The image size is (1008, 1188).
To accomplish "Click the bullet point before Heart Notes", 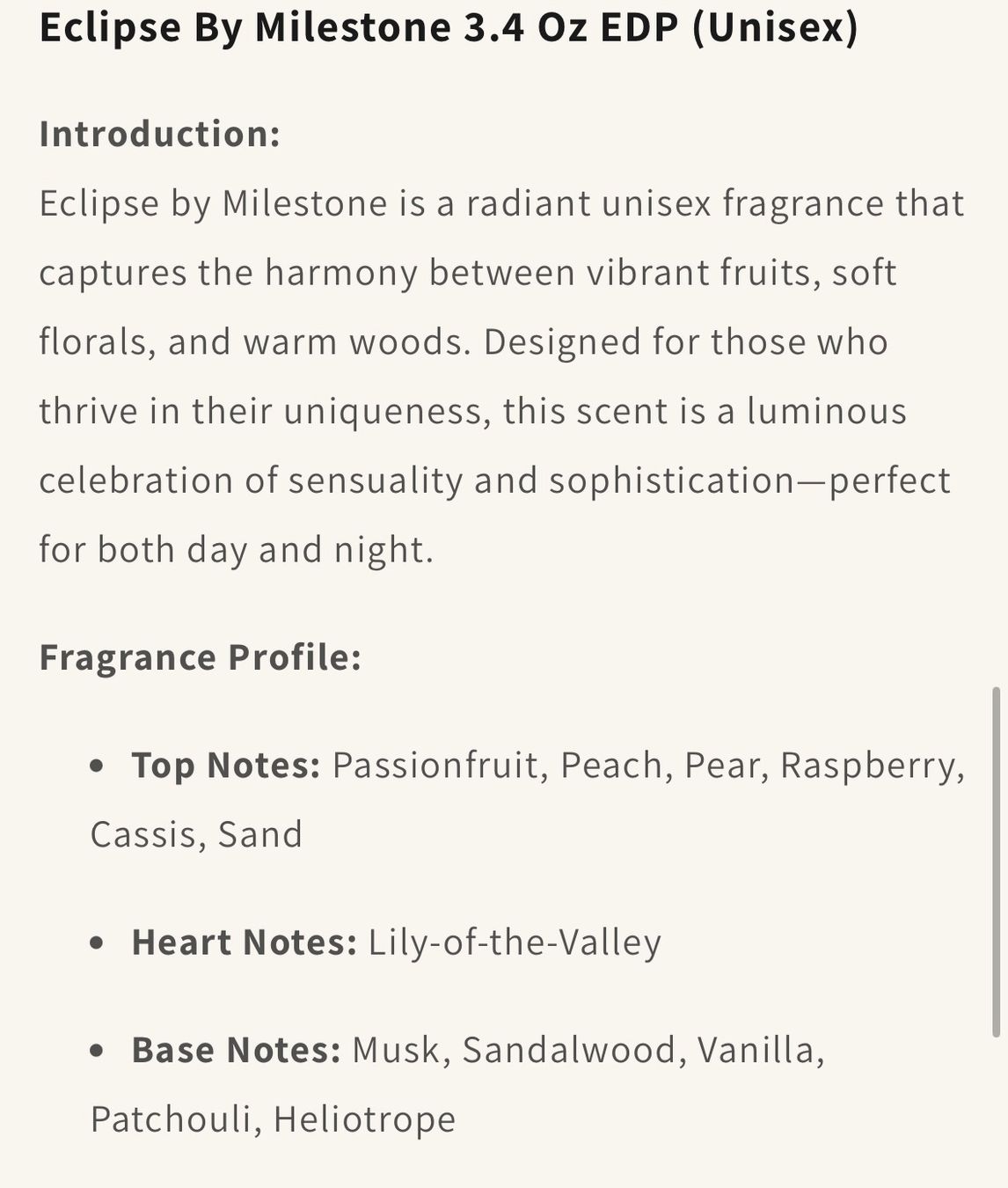I will [x=98, y=943].
